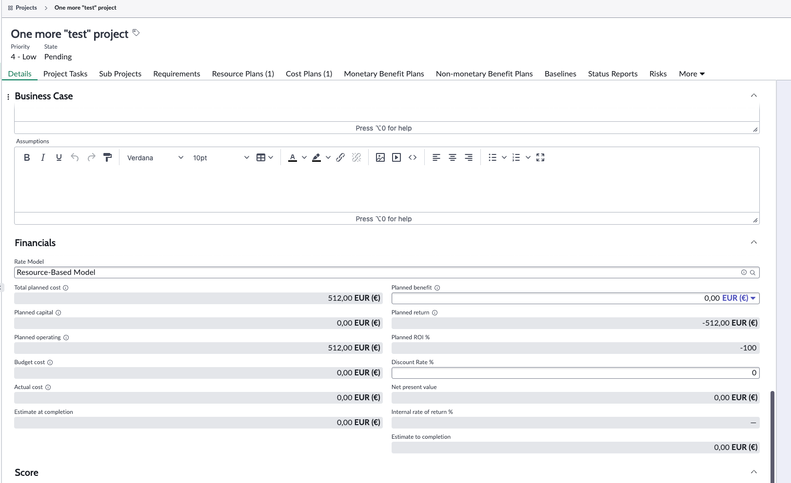
Task: Click the tag icon beside project title
Action: click(136, 33)
